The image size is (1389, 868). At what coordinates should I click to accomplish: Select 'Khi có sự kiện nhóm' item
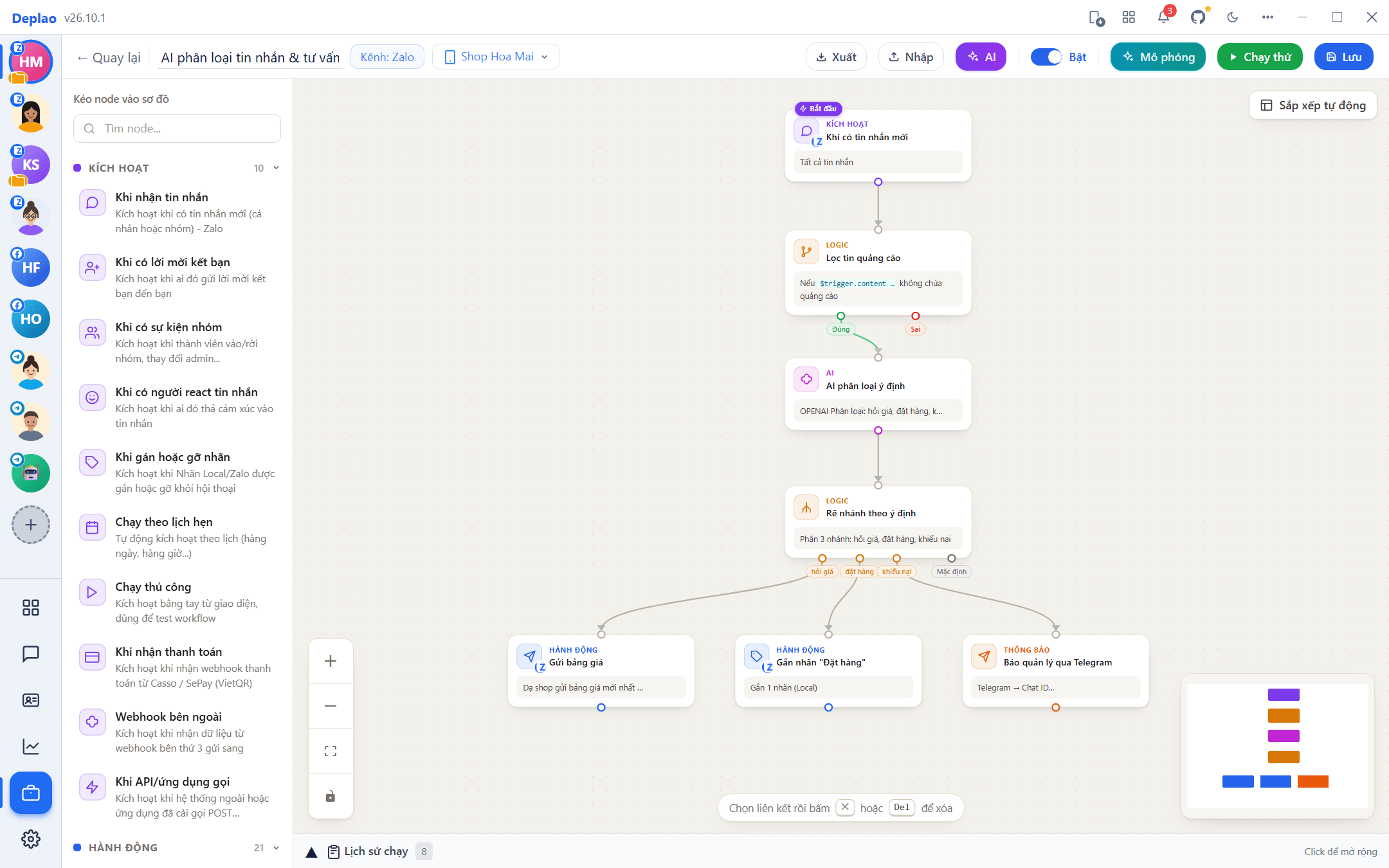177,343
